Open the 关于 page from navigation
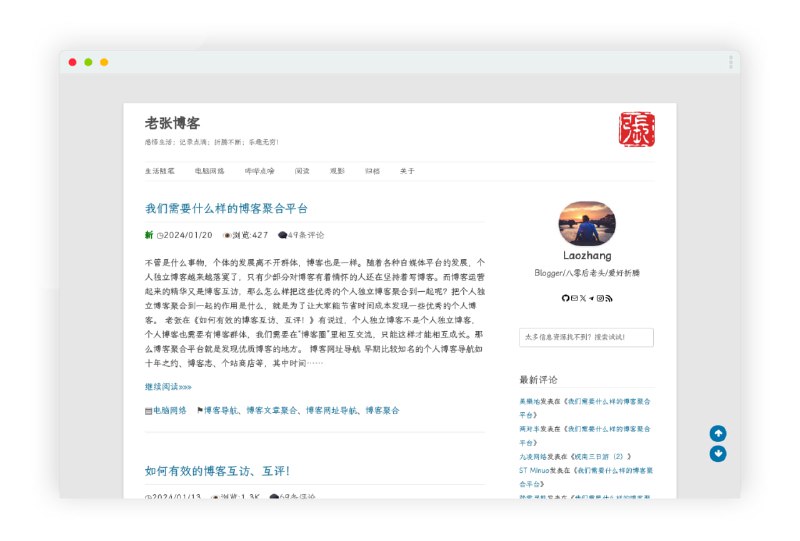Screen dimensions: 800x541 pos(407,171)
